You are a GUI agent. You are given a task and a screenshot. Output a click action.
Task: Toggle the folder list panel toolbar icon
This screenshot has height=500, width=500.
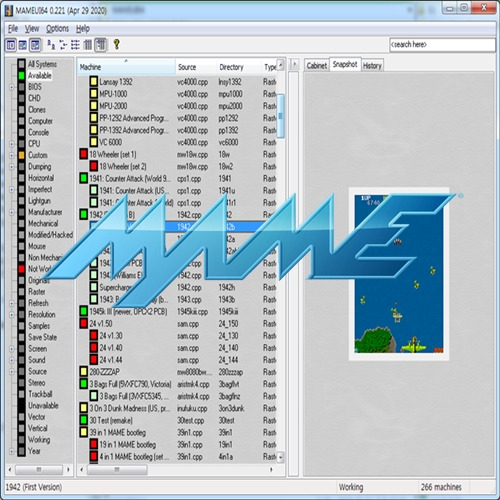(11, 45)
